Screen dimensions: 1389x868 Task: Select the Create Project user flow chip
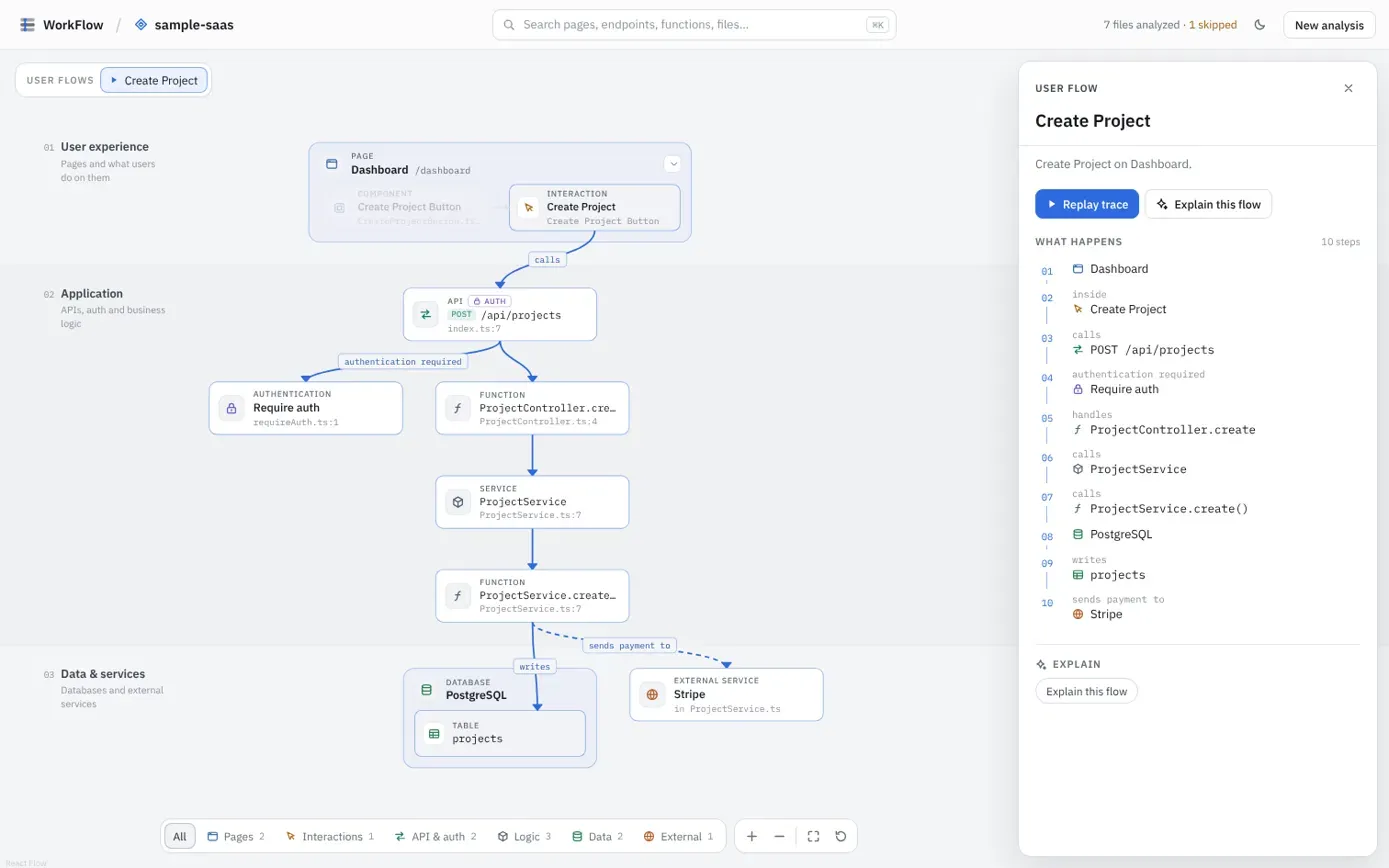(x=154, y=80)
